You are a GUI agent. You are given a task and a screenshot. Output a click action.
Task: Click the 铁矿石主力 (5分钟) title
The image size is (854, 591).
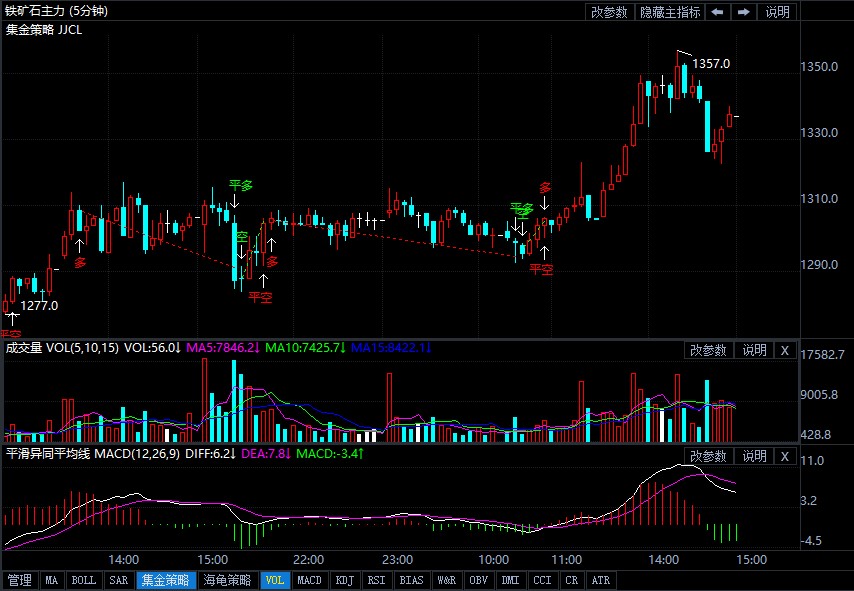[57, 11]
